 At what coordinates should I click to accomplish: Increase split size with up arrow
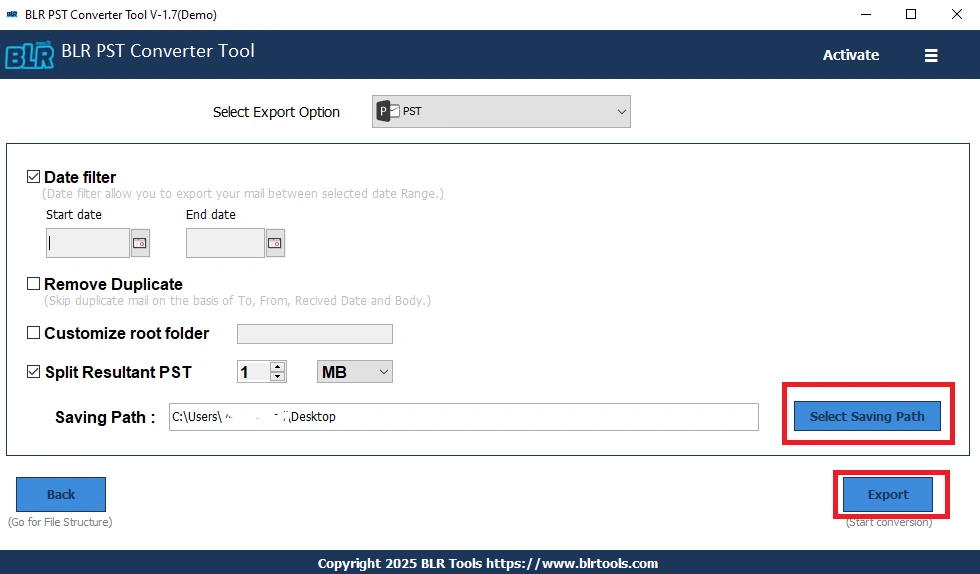click(x=278, y=366)
